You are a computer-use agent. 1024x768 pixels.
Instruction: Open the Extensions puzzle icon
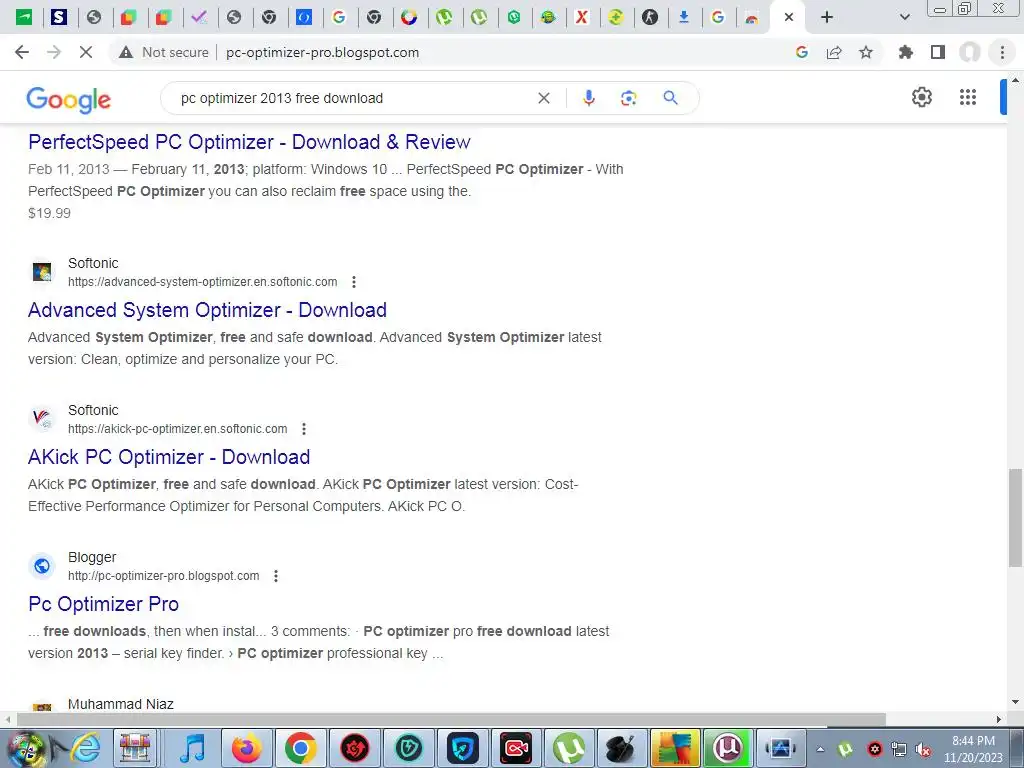pos(906,52)
